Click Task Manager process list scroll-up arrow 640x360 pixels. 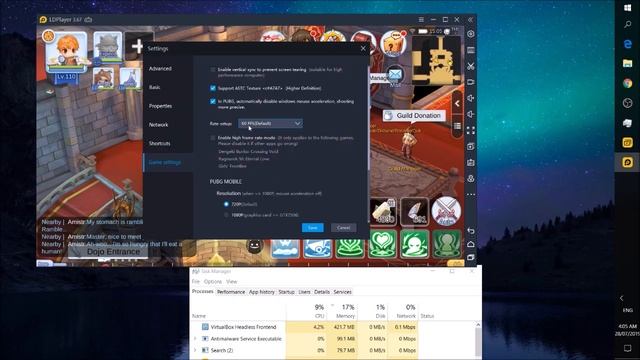(x=478, y=325)
